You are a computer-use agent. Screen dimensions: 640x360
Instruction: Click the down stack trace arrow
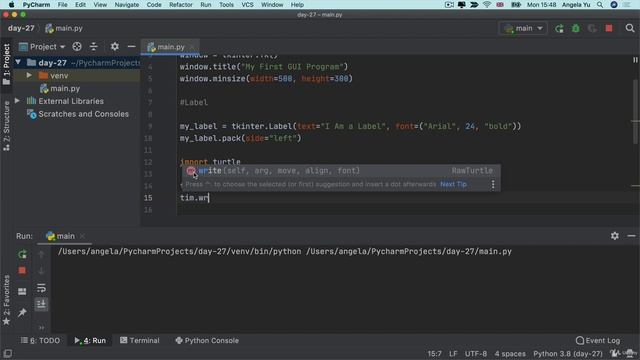point(41,270)
